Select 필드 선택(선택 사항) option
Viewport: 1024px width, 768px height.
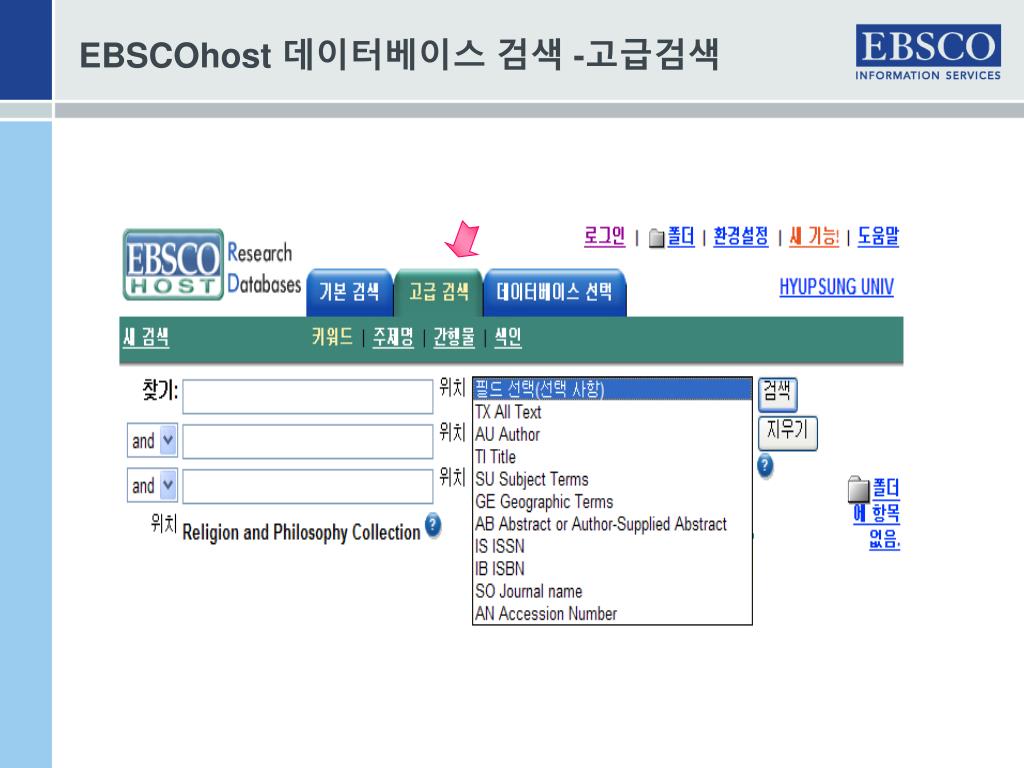612,389
